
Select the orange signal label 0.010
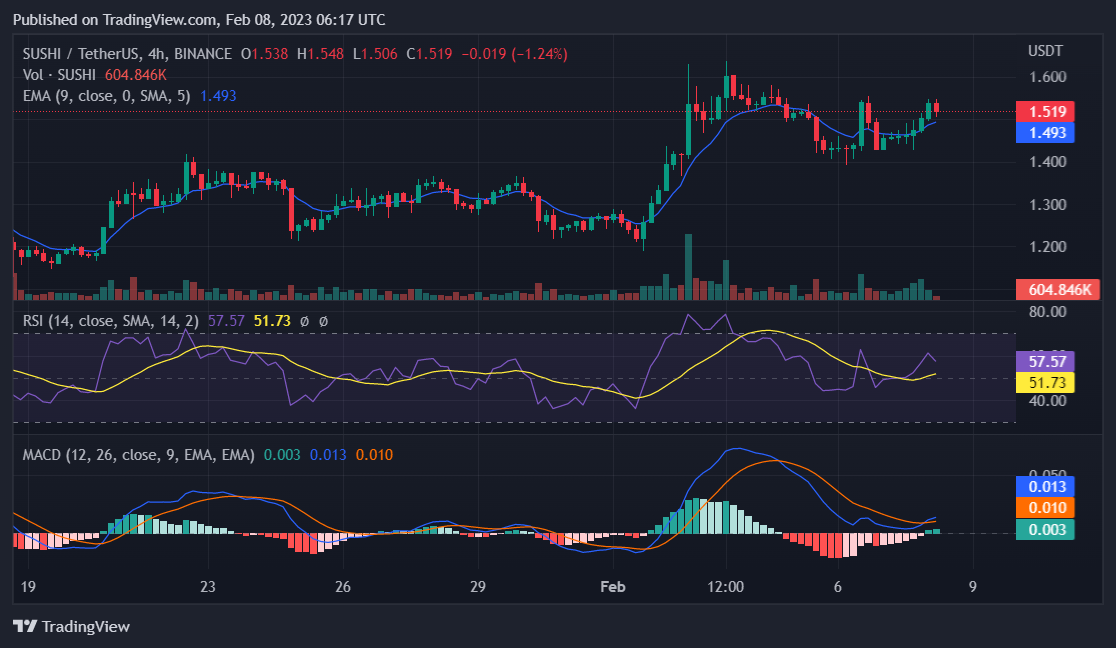click(1045, 508)
